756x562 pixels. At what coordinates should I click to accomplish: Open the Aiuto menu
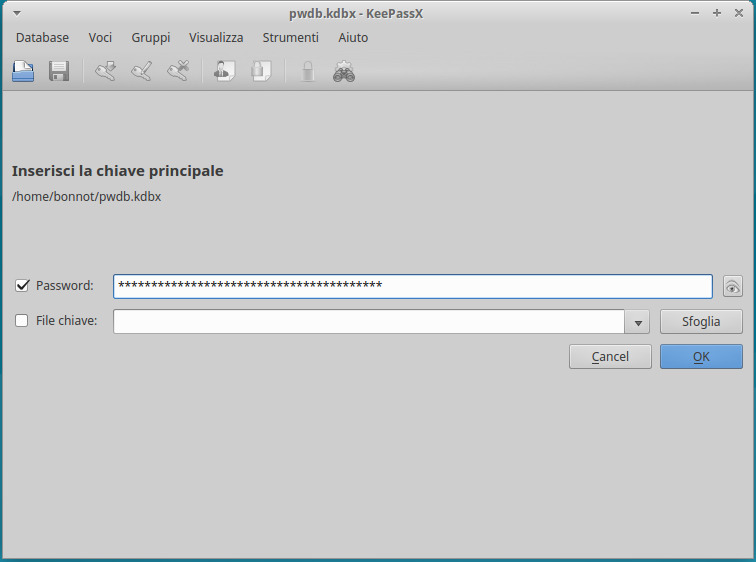click(353, 38)
